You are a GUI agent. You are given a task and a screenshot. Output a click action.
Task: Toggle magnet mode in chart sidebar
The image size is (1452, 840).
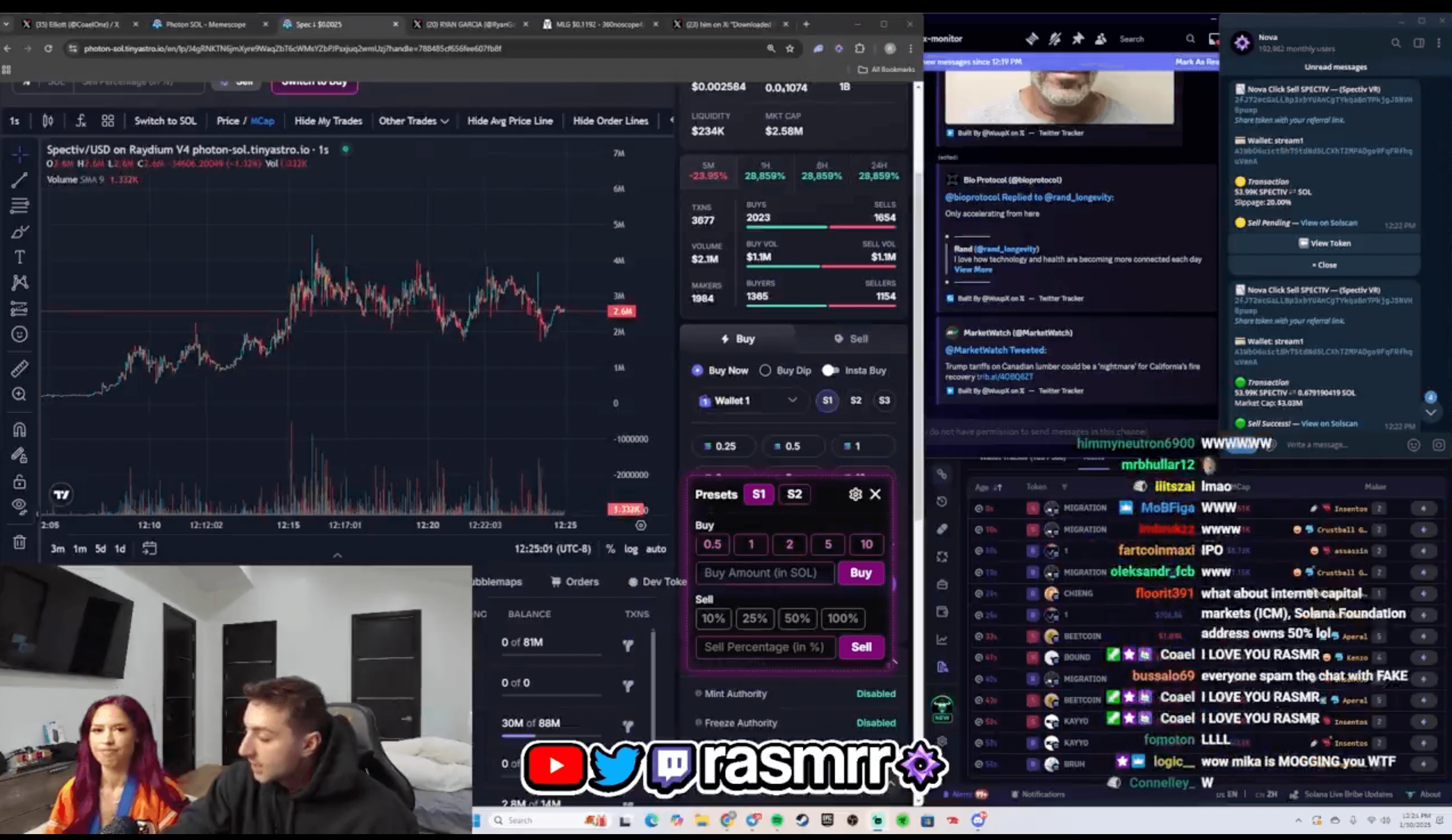pos(19,430)
